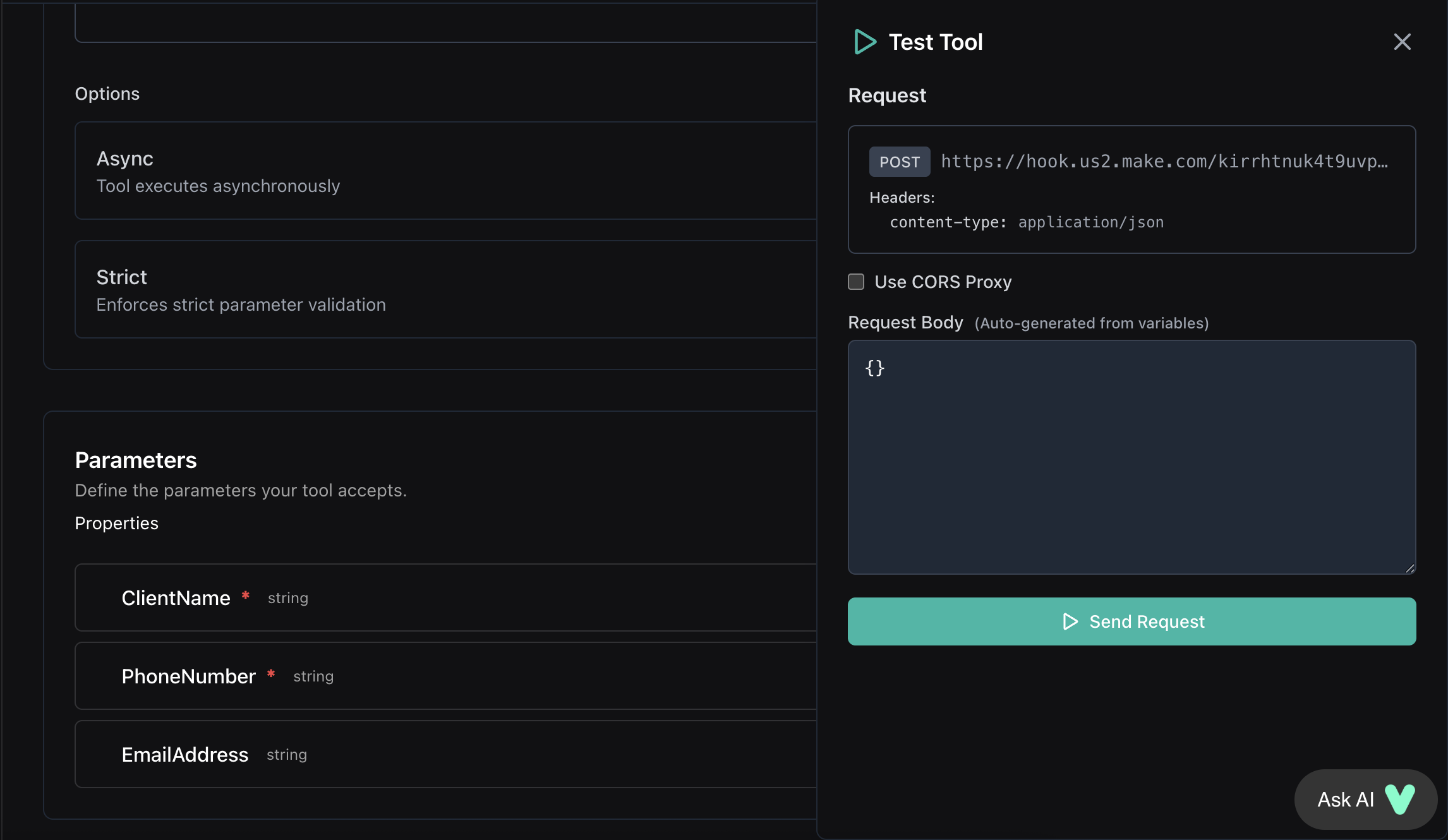Expand the EmailAddress parameter
This screenshot has height=840, width=1448.
[442, 754]
